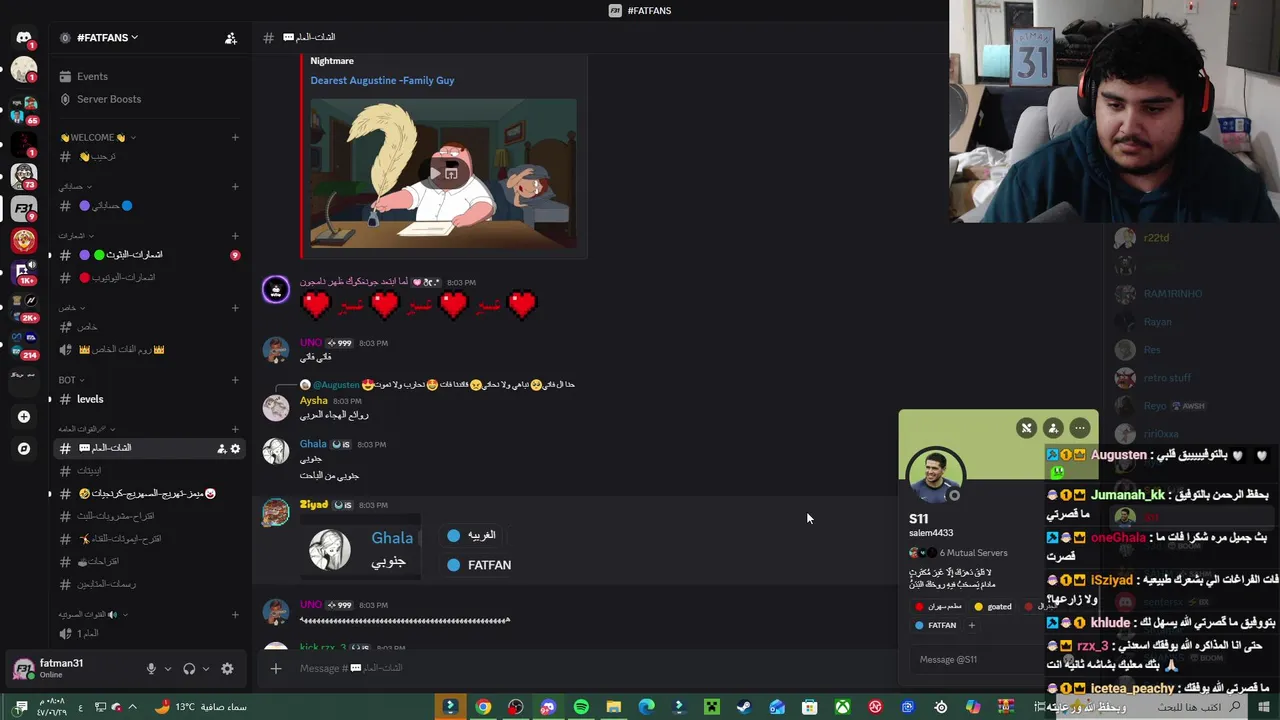Viewport: 1280px width, 720px height.
Task: Click the first icon on S11 profile popup
Action: pyautogui.click(x=1026, y=428)
